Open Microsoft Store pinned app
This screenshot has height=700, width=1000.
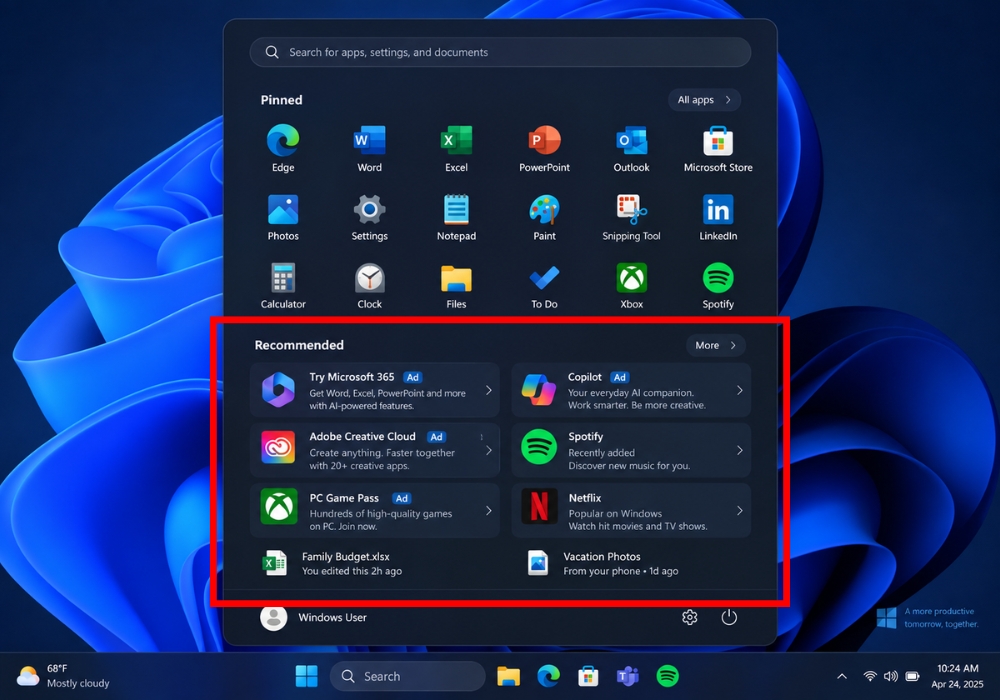point(718,149)
